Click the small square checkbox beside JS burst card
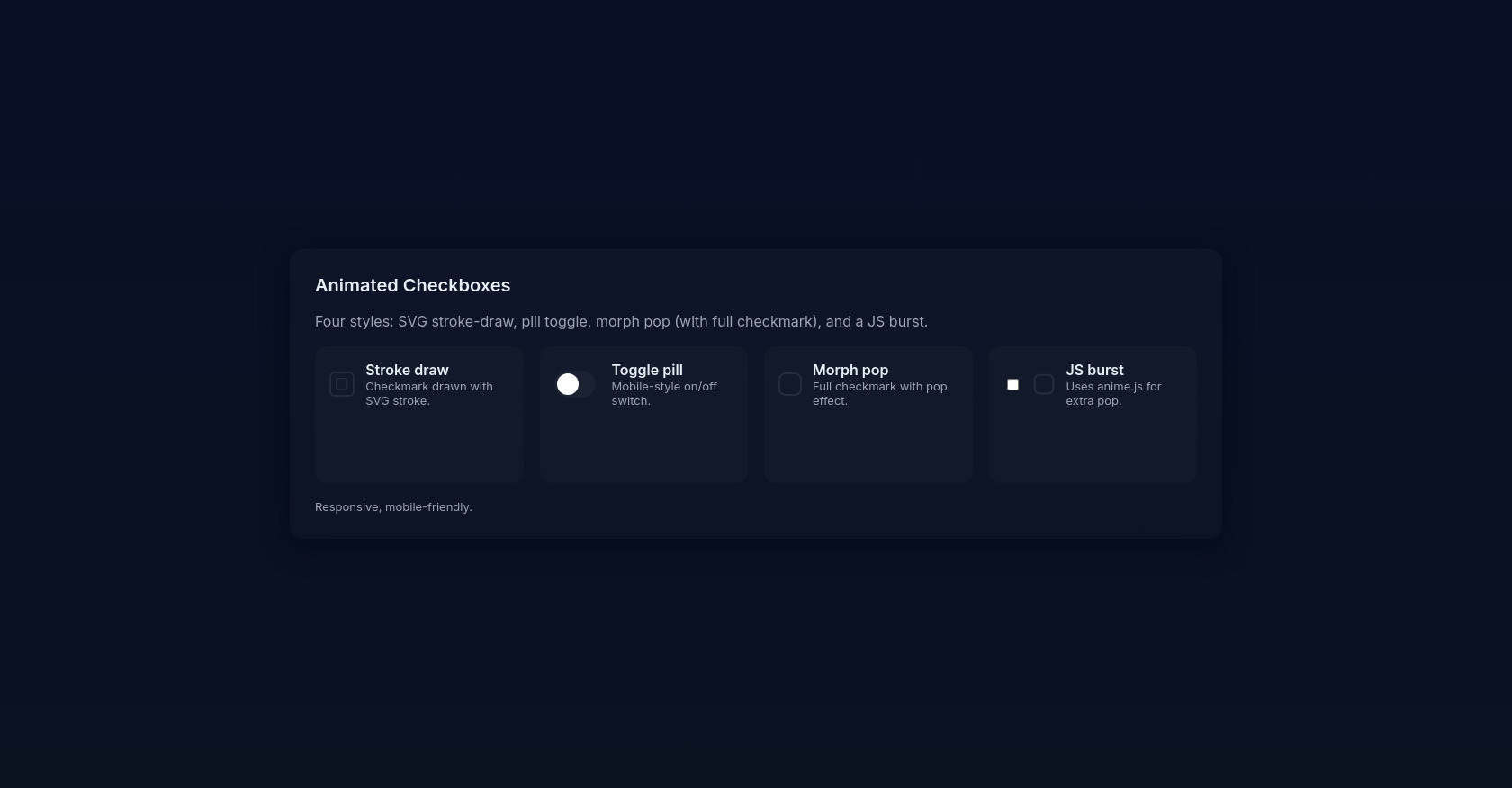This screenshot has width=1512, height=788. [1012, 384]
